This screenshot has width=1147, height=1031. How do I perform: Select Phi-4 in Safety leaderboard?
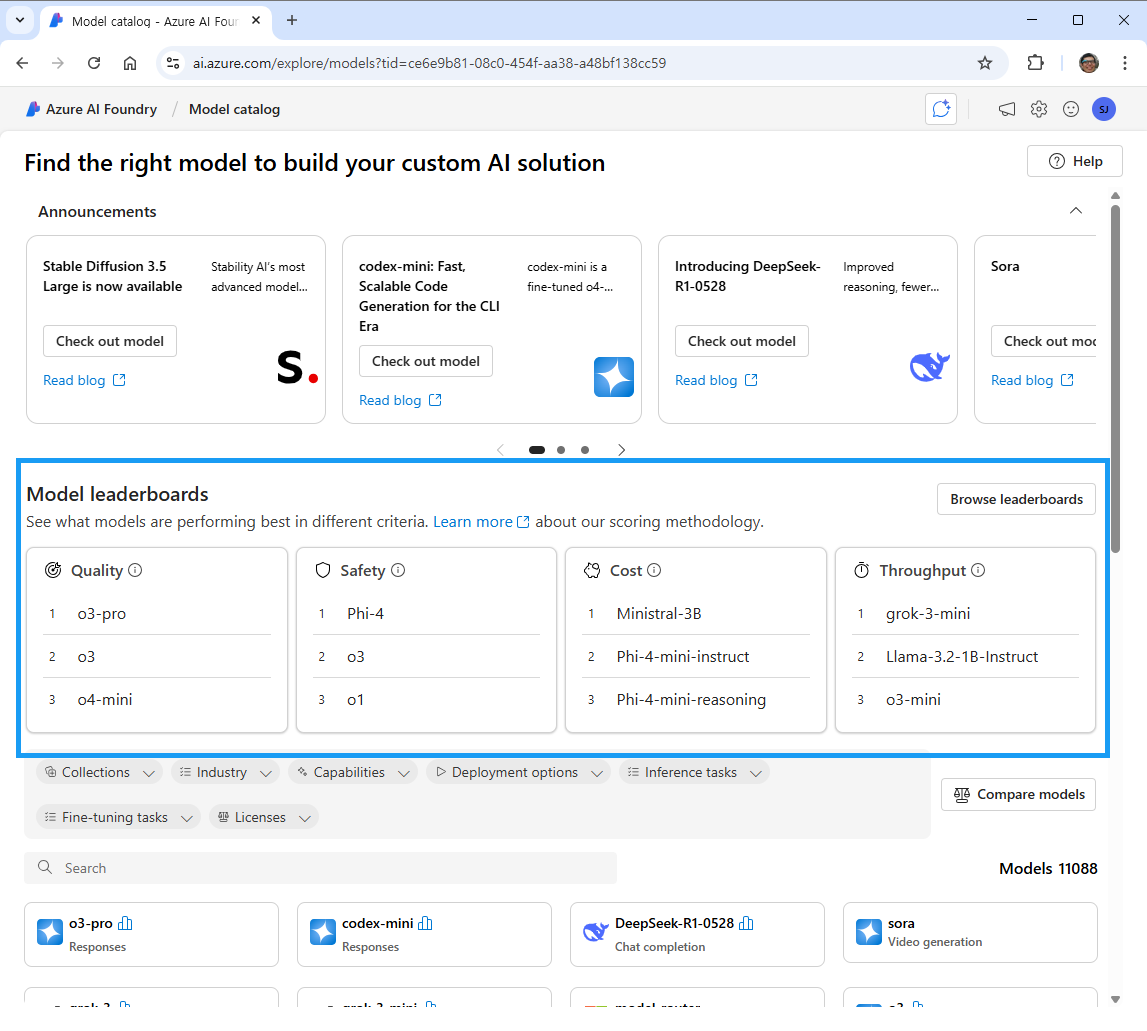[x=365, y=614]
